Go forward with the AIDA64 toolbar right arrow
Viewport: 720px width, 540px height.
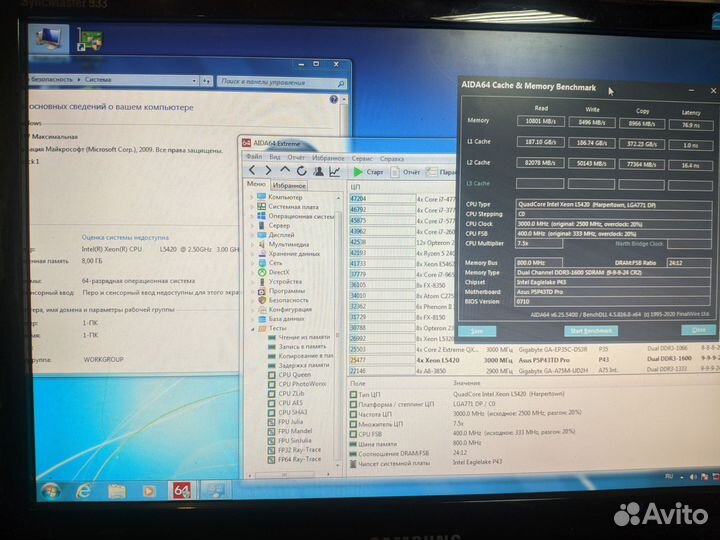pyautogui.click(x=268, y=171)
